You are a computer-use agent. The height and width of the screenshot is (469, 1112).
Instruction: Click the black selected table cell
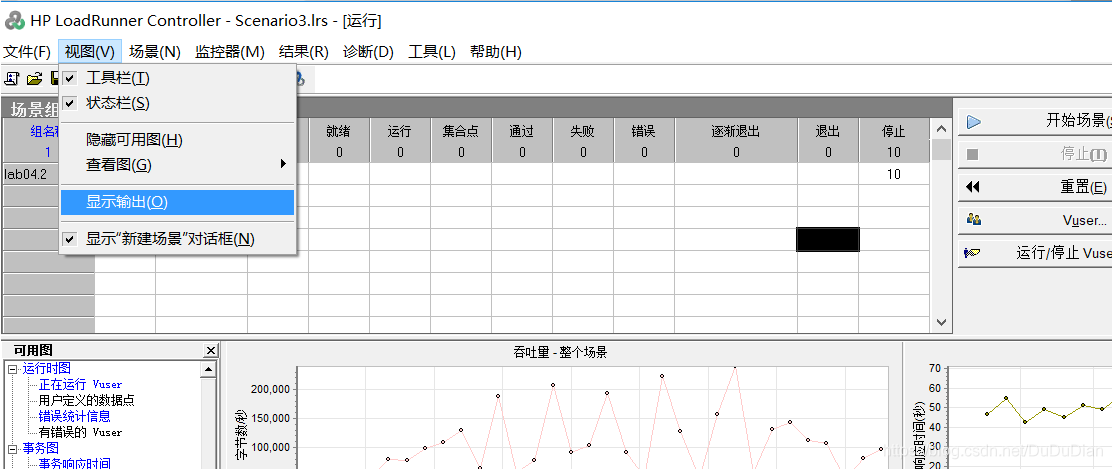(x=828, y=239)
